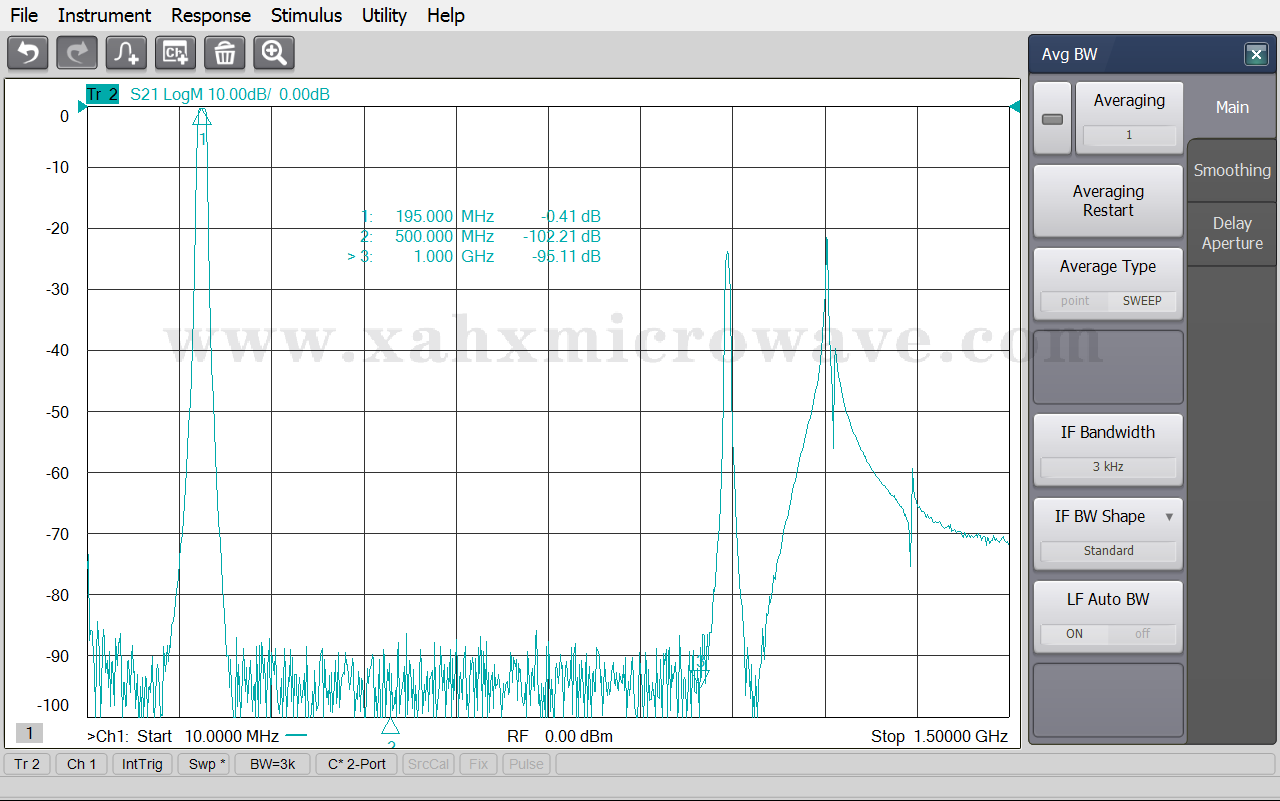Screen dimensions: 1280x801
Task: Close the Avg BW panel
Action: click(x=1256, y=55)
